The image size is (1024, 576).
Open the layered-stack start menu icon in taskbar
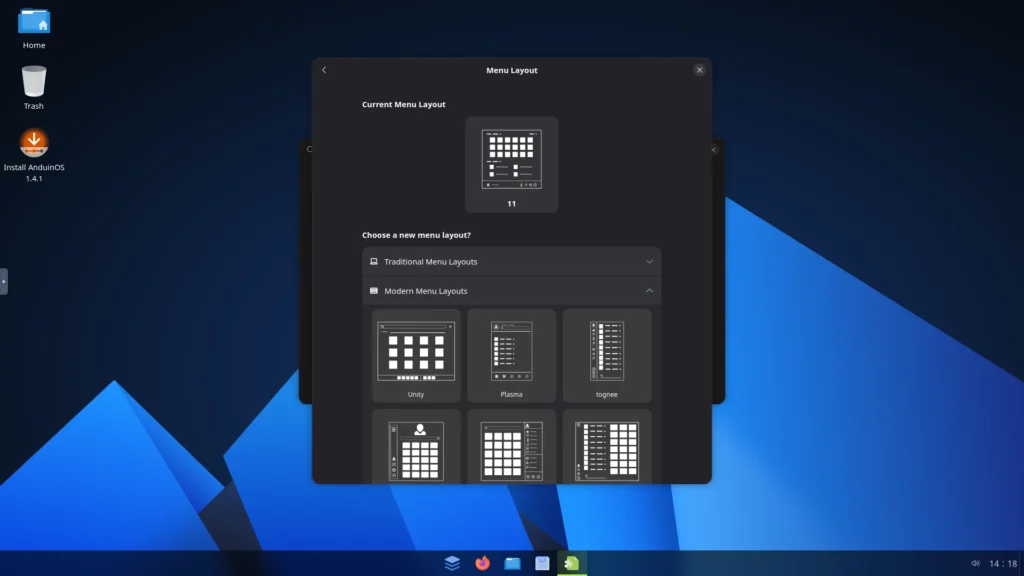click(452, 563)
